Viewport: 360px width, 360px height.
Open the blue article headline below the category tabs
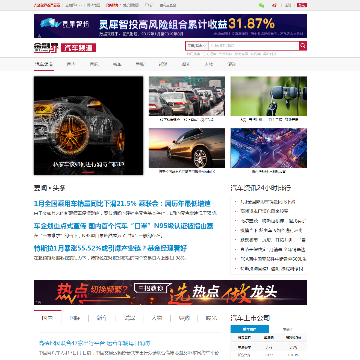pyautogui.click(x=94, y=343)
